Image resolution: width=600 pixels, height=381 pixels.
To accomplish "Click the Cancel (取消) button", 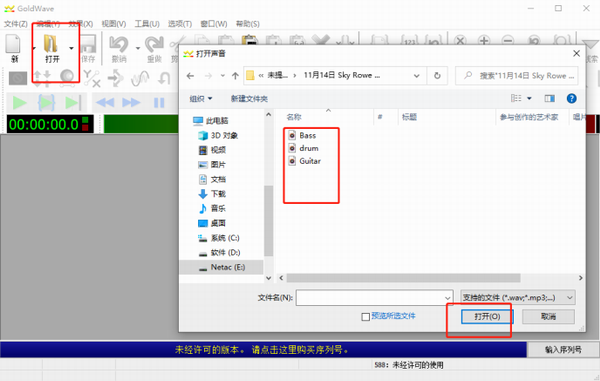I will [548, 316].
